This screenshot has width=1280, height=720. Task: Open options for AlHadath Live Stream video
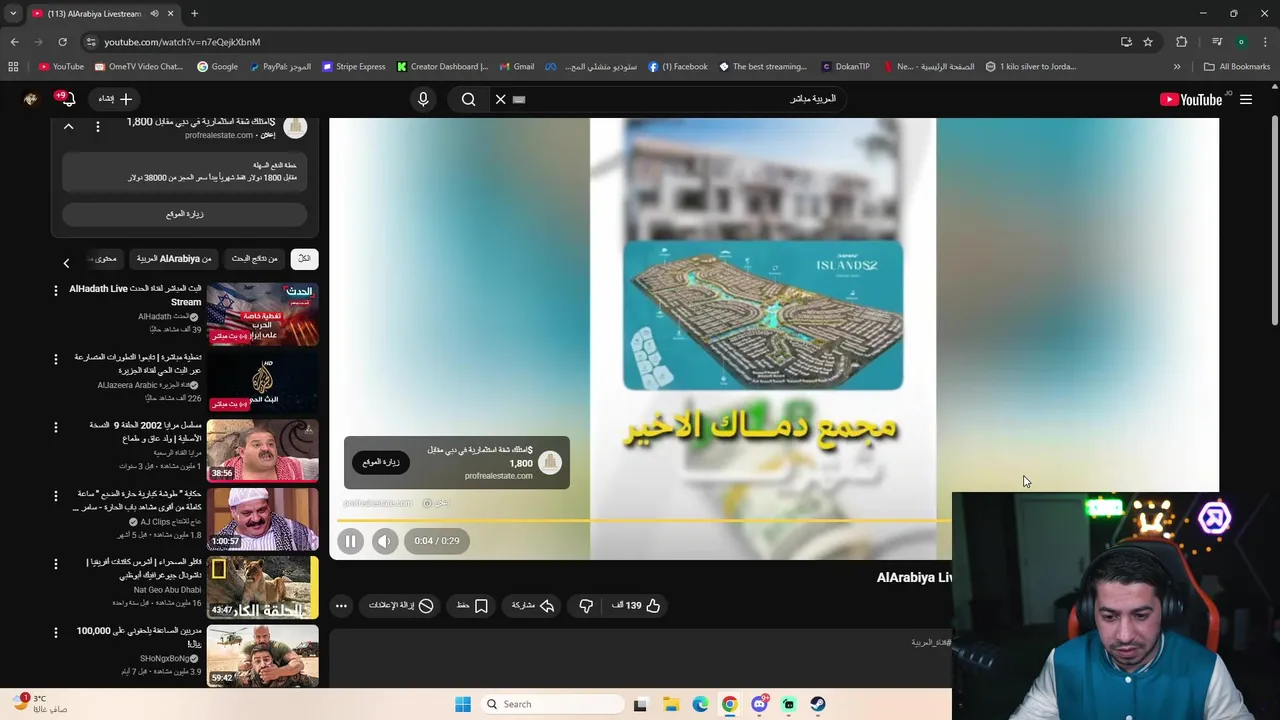click(56, 290)
